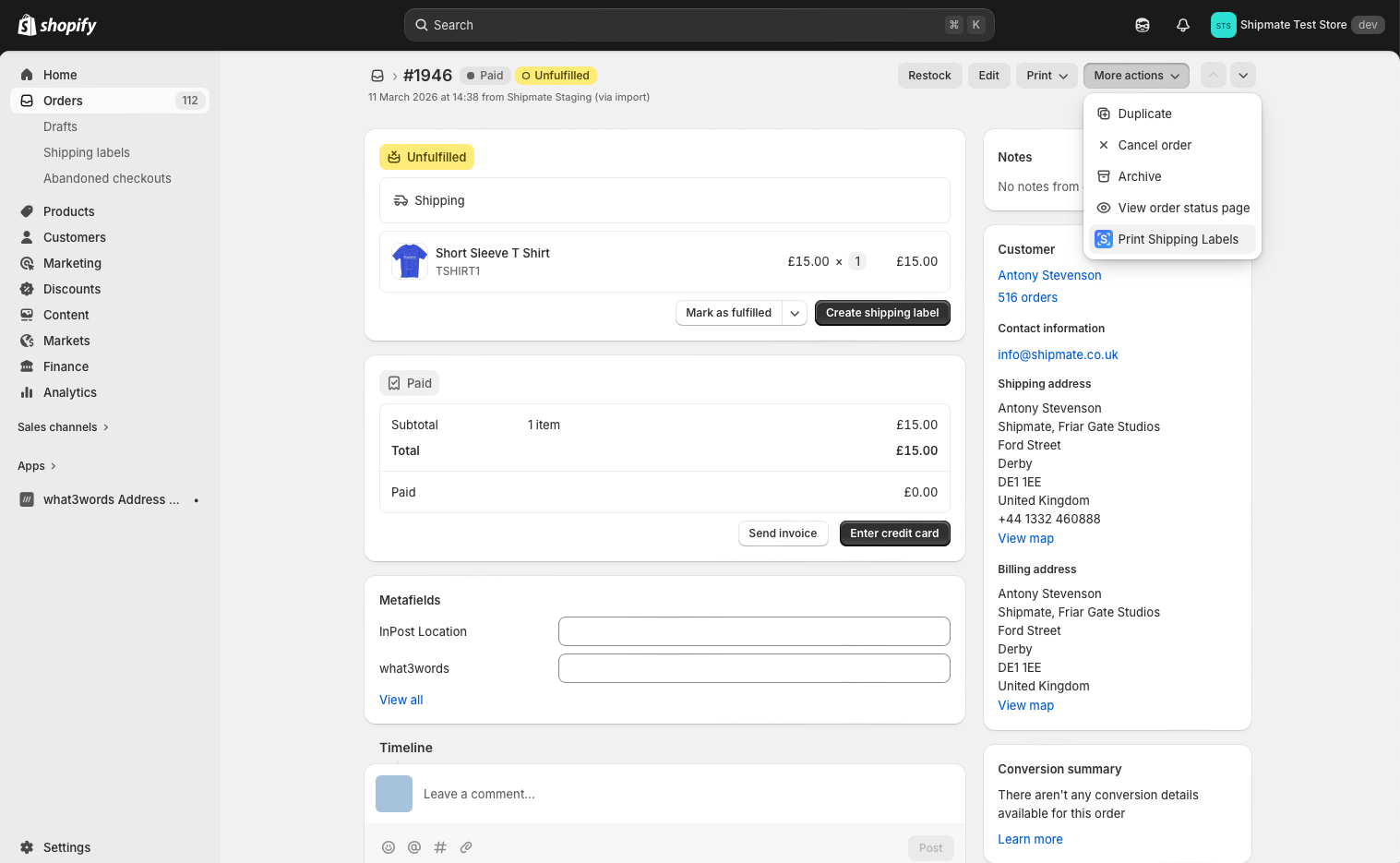The height and width of the screenshot is (863, 1400).
Task: View all metafields for this order
Action: (401, 700)
